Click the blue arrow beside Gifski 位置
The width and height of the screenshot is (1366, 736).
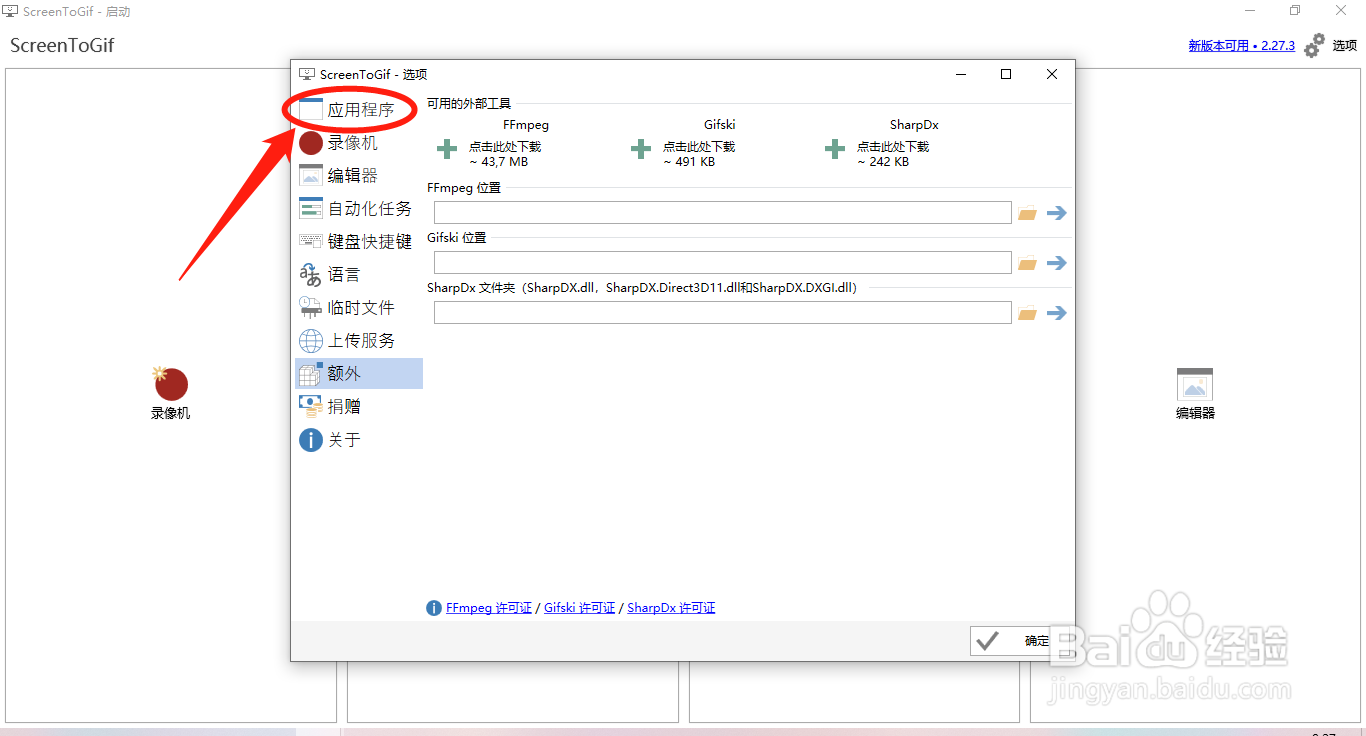1057,263
